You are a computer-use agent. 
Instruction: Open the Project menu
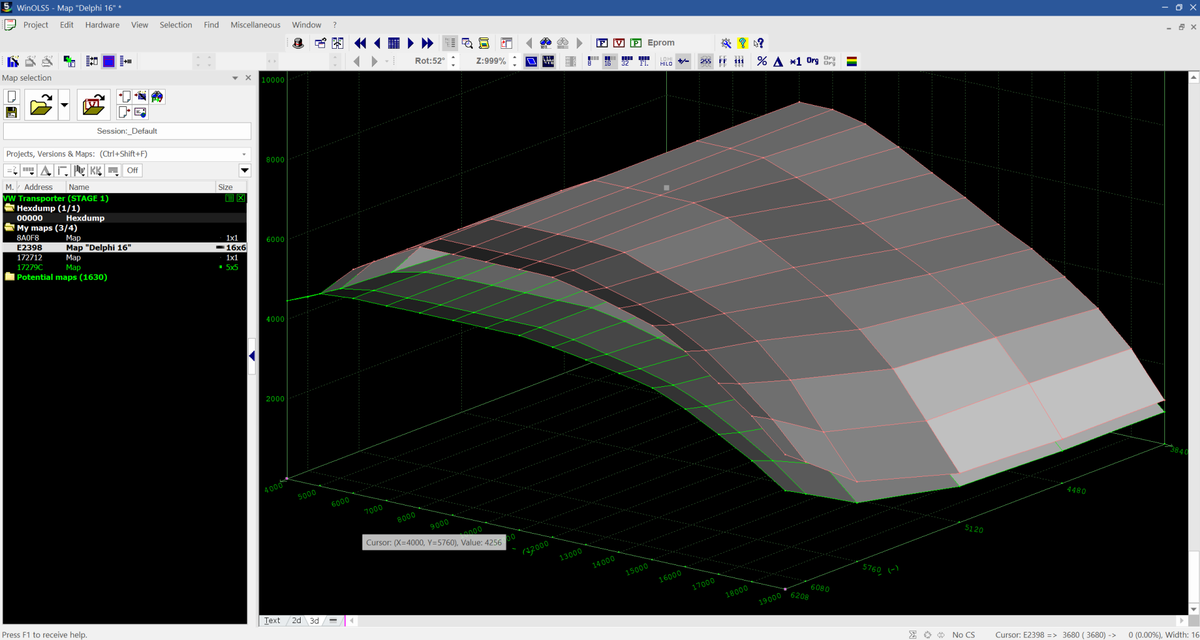coord(36,25)
